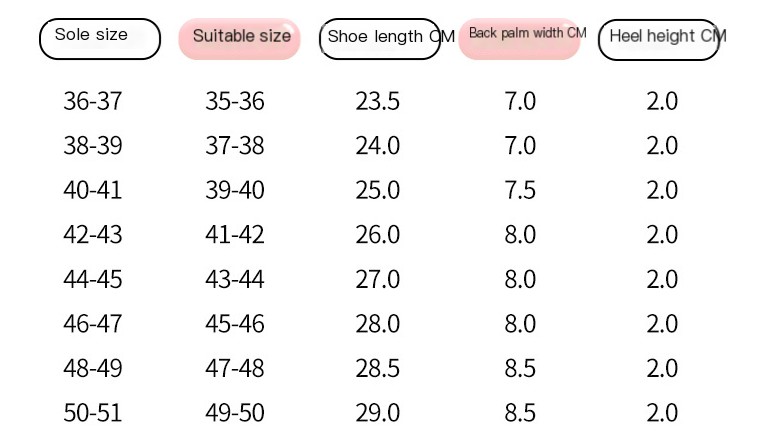Select sole size 46-47 entry

tap(93, 324)
